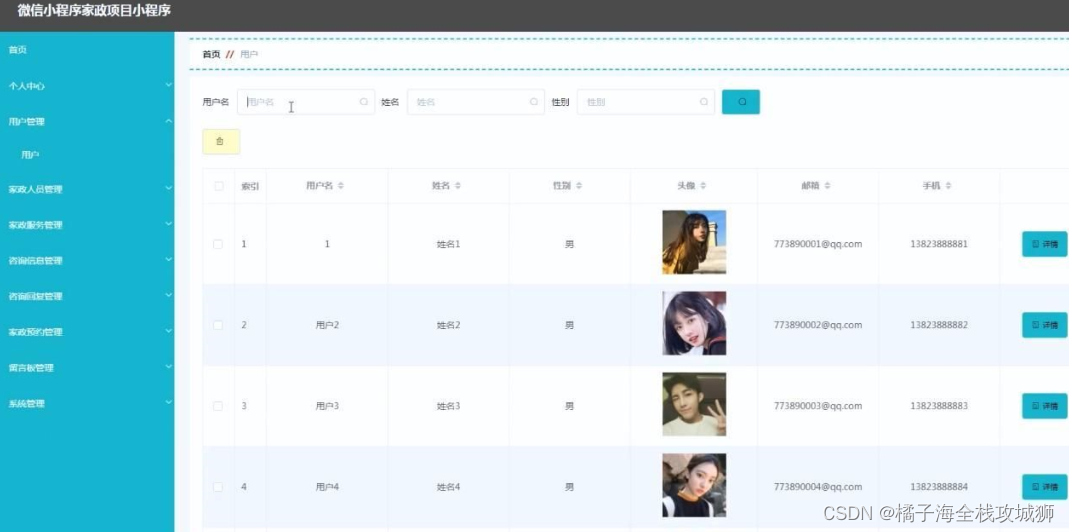
Task: Click the teal search button
Action: [x=740, y=102]
